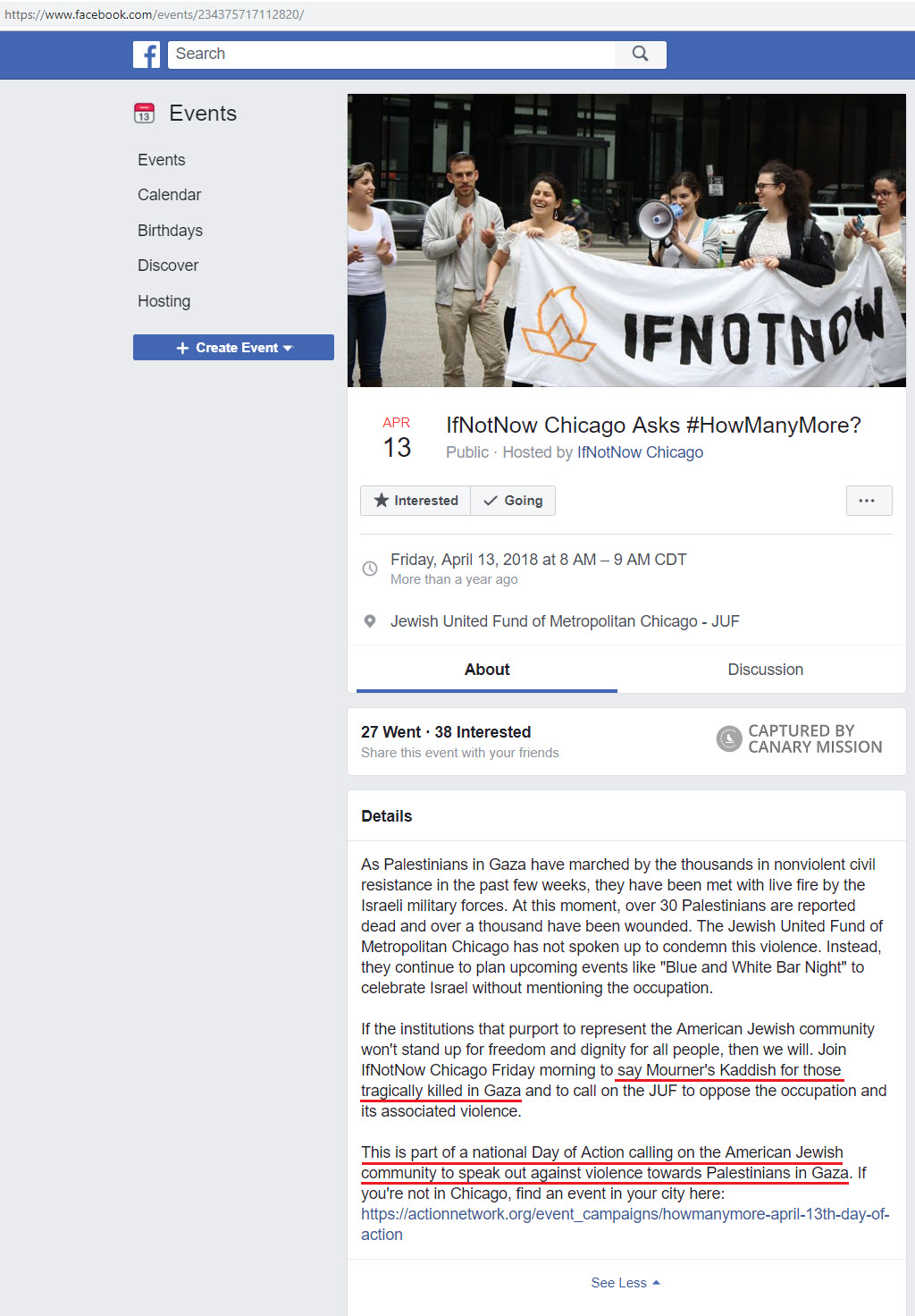Open the actionnetwork.org event campaign link
Viewport: 915px width, 1316px height.
point(625,1224)
